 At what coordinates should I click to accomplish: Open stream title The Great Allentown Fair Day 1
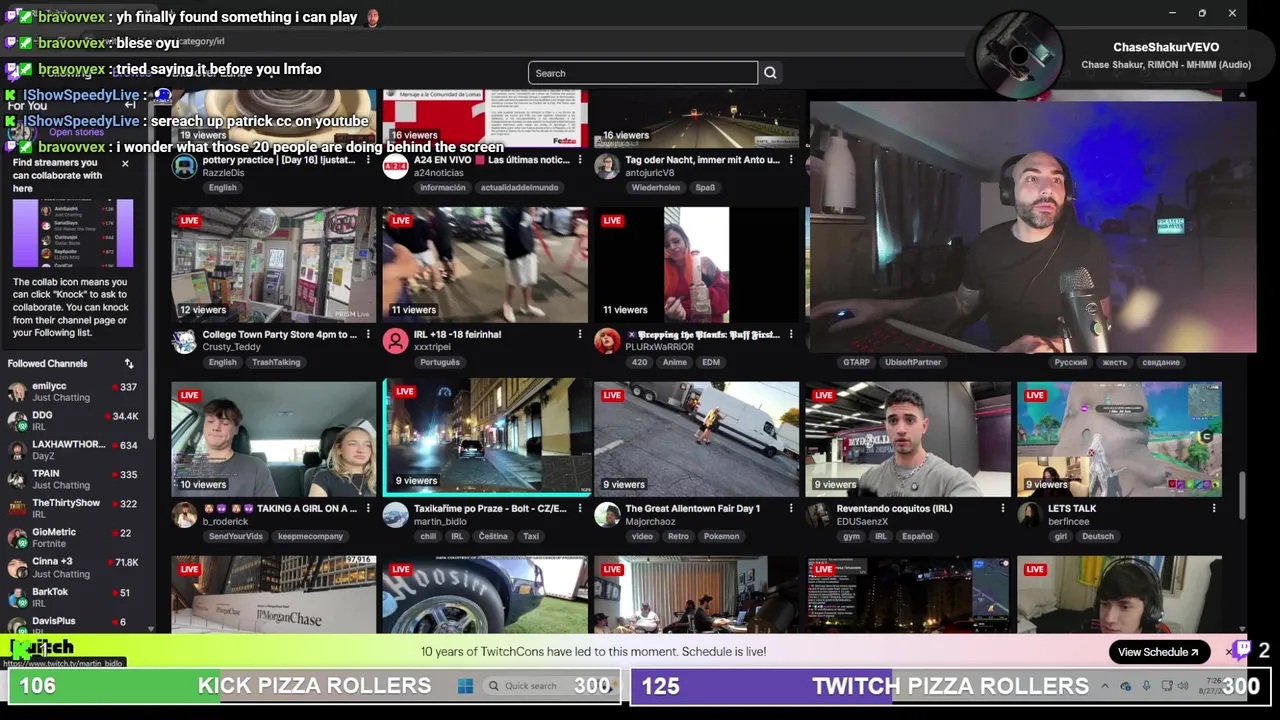tap(692, 509)
